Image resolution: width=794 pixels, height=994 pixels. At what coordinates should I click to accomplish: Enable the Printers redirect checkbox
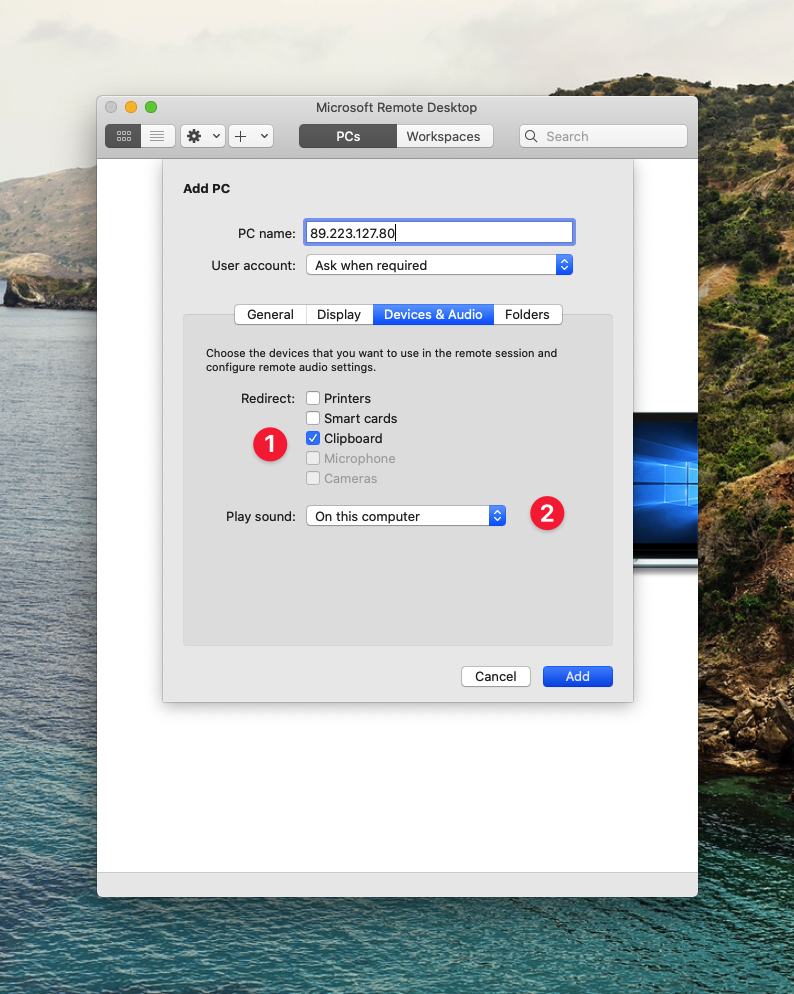click(313, 398)
